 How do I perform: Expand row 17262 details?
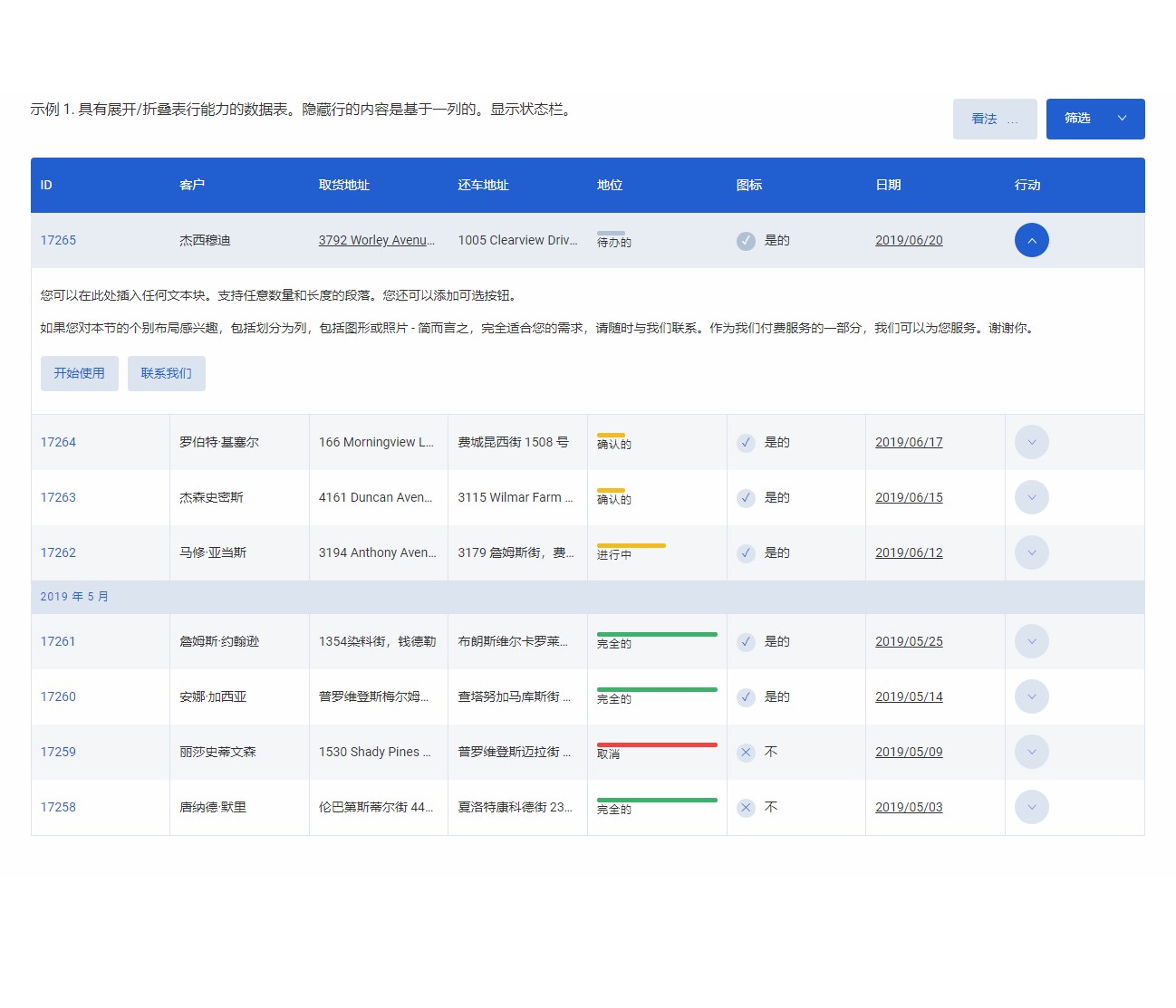[x=1031, y=552]
